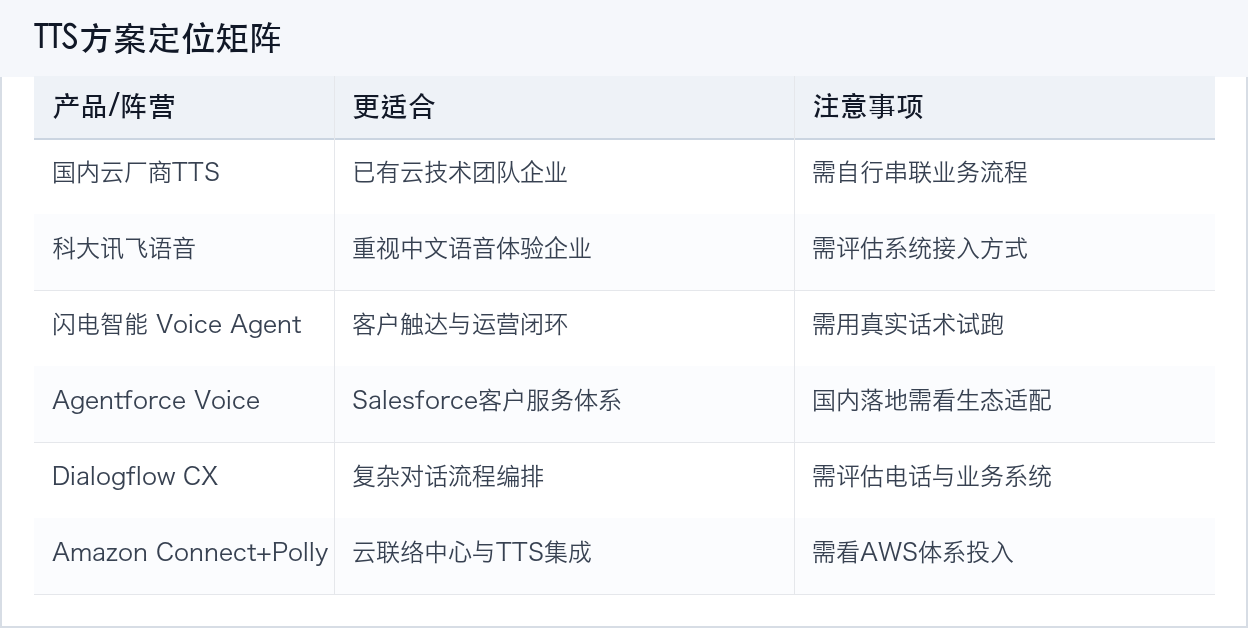1248x628 pixels.
Task: Click the 需用真实话术试跑 note
Action: click(907, 325)
